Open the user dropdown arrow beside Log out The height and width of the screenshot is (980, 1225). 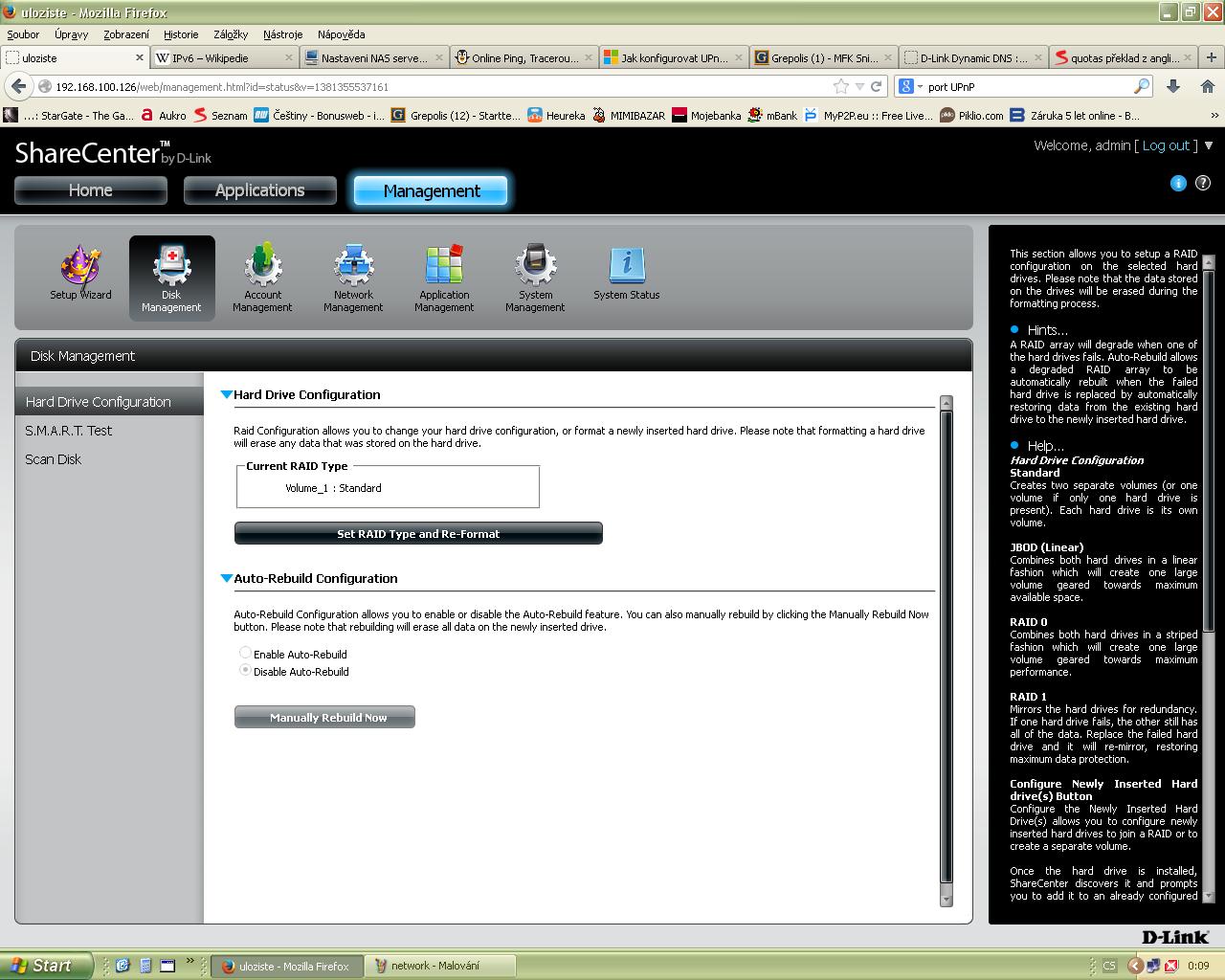pyautogui.click(x=1208, y=145)
